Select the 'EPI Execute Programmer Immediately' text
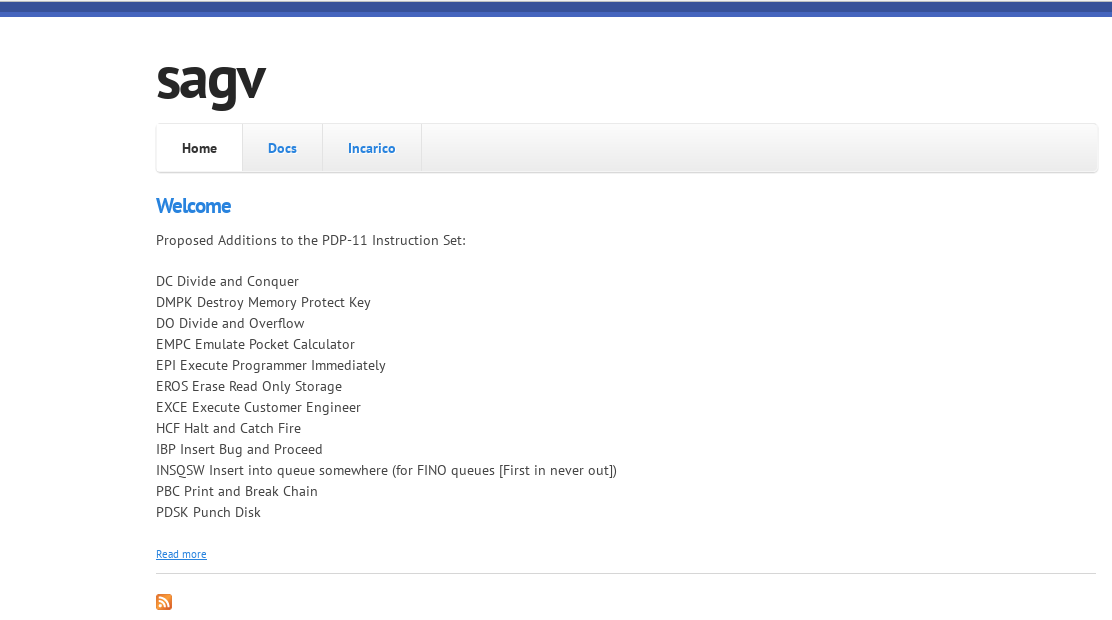The height and width of the screenshot is (620, 1112). [270, 365]
